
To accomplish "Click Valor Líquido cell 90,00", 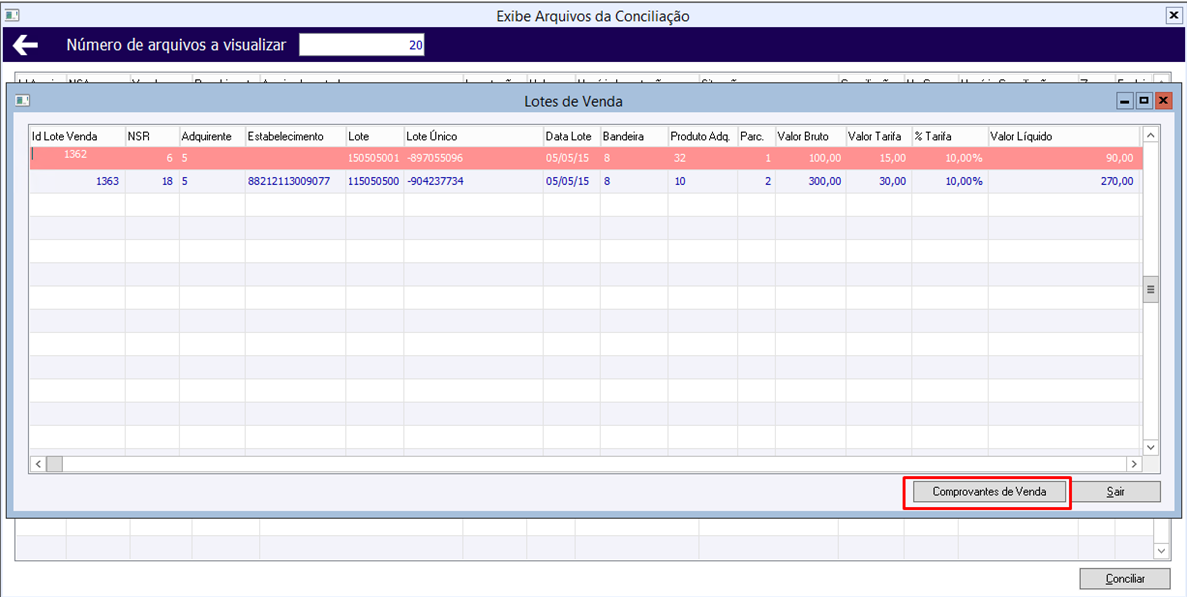I will point(1064,158).
